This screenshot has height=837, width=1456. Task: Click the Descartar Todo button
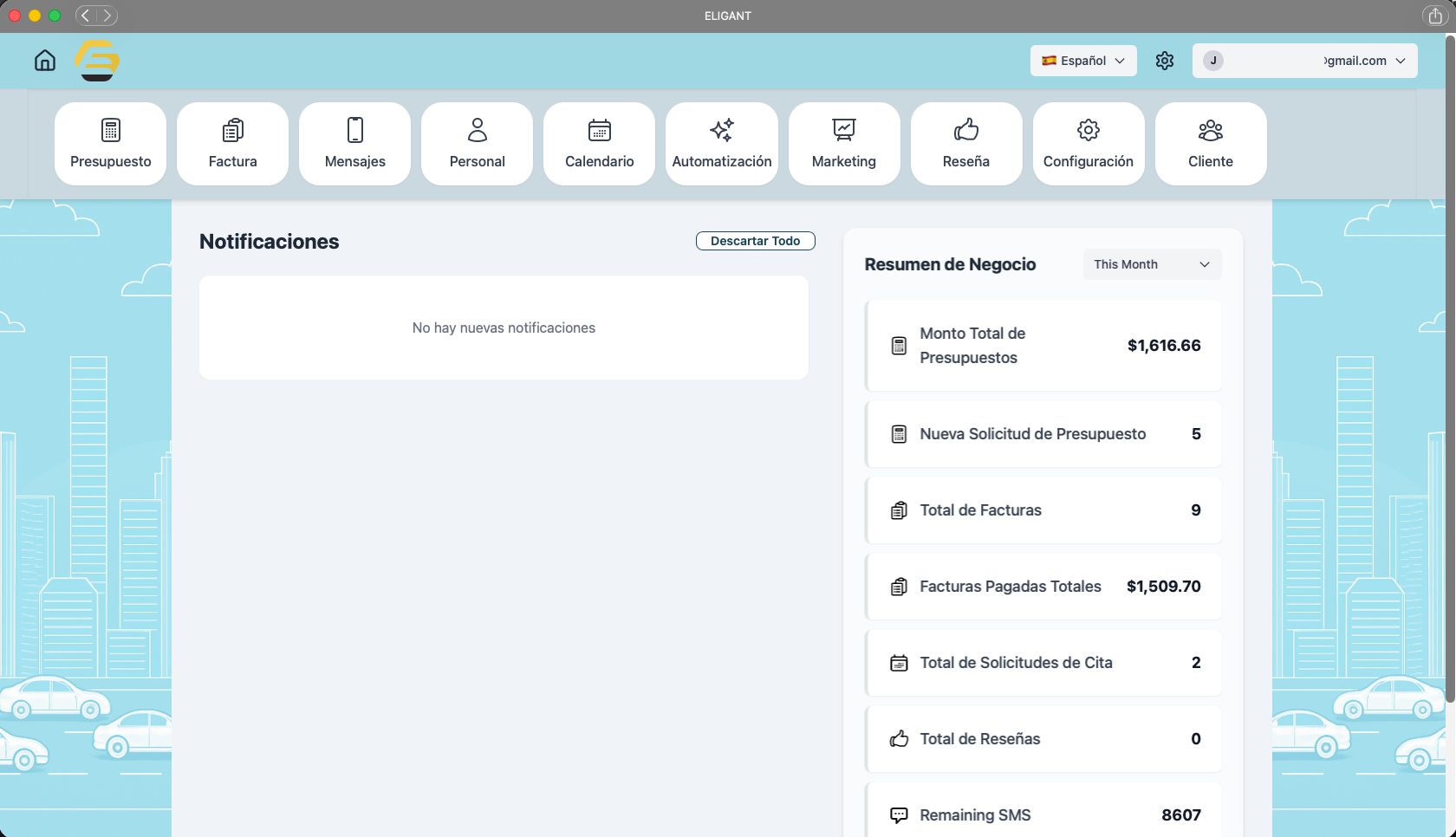pos(755,241)
